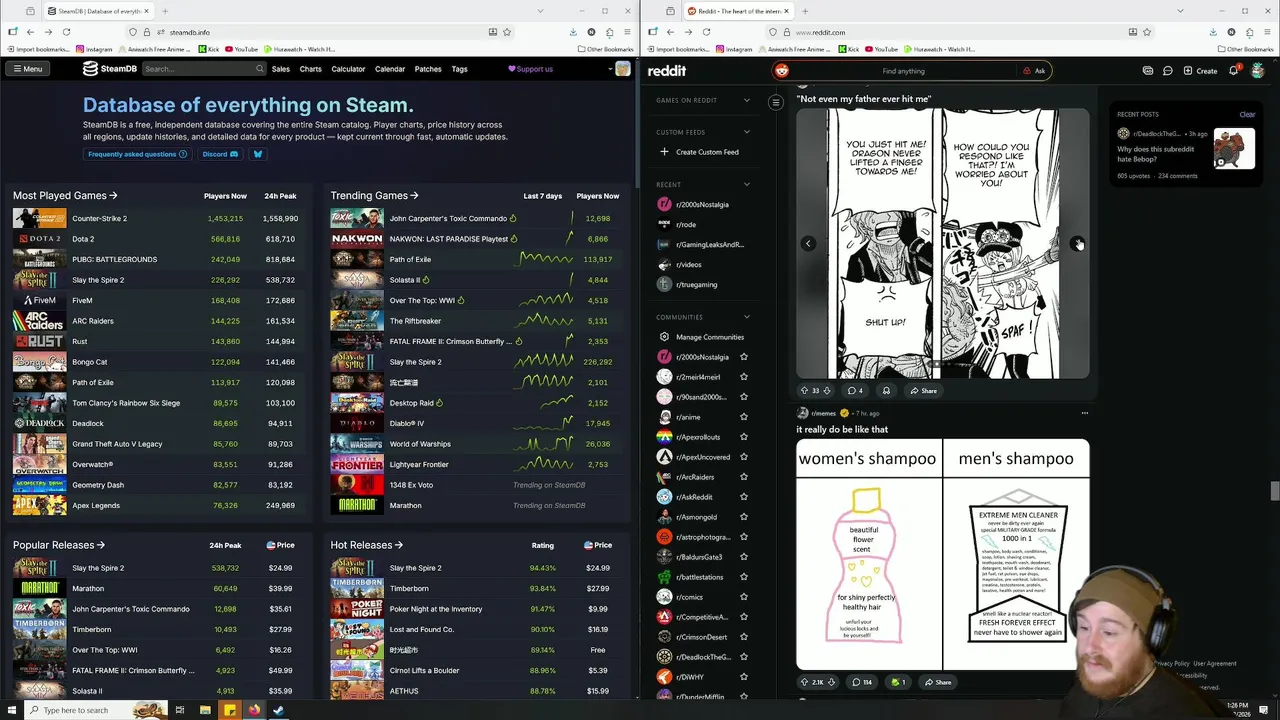
Task: Open Frequently asked questions link
Action: 137,154
